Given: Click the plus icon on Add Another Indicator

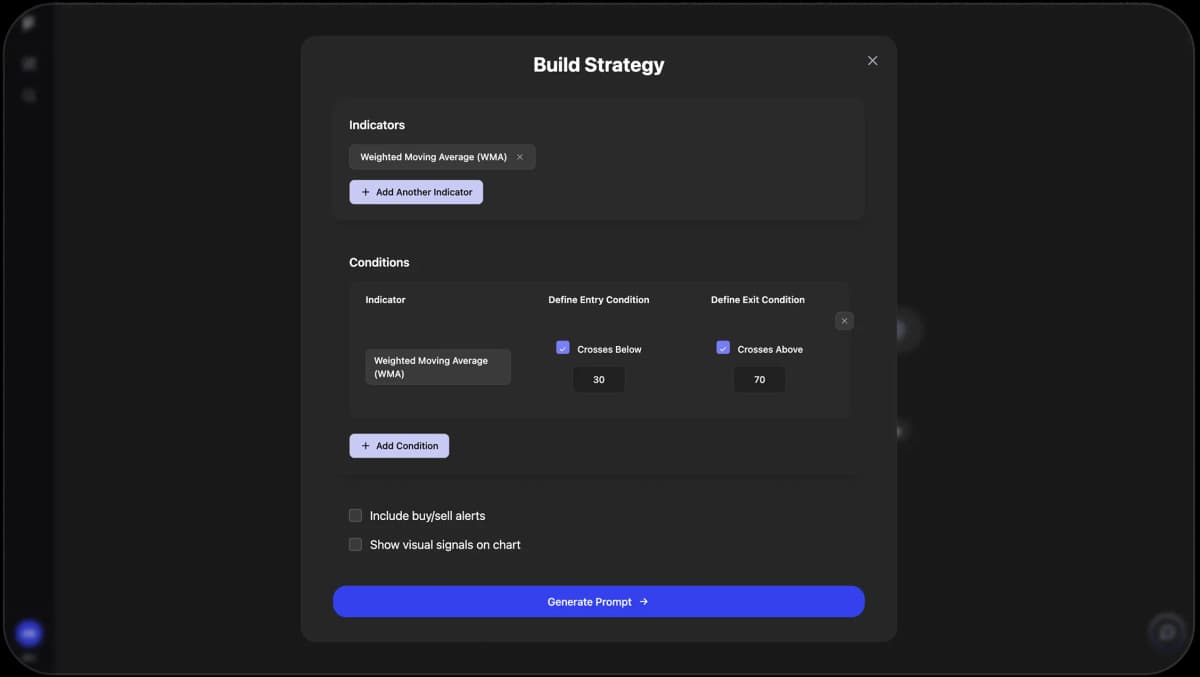Looking at the screenshot, I should tap(365, 192).
